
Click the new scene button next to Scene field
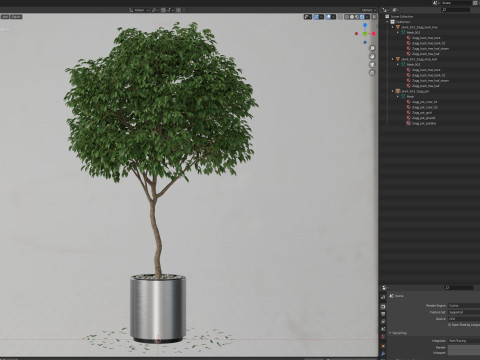coord(475,3)
